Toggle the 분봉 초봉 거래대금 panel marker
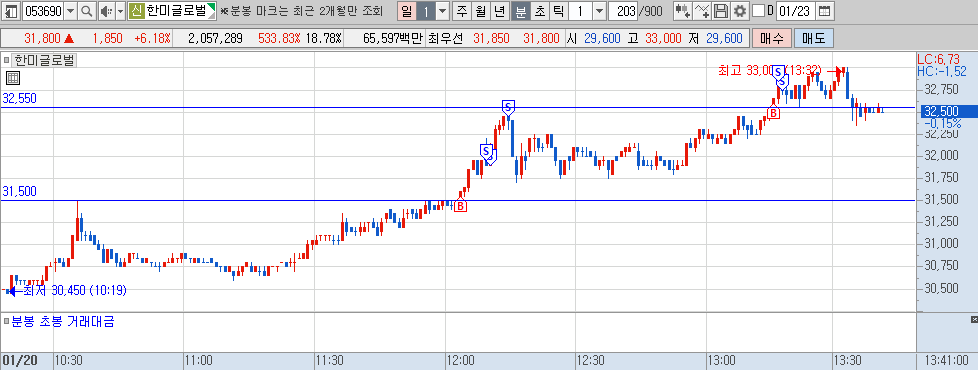 point(7,321)
